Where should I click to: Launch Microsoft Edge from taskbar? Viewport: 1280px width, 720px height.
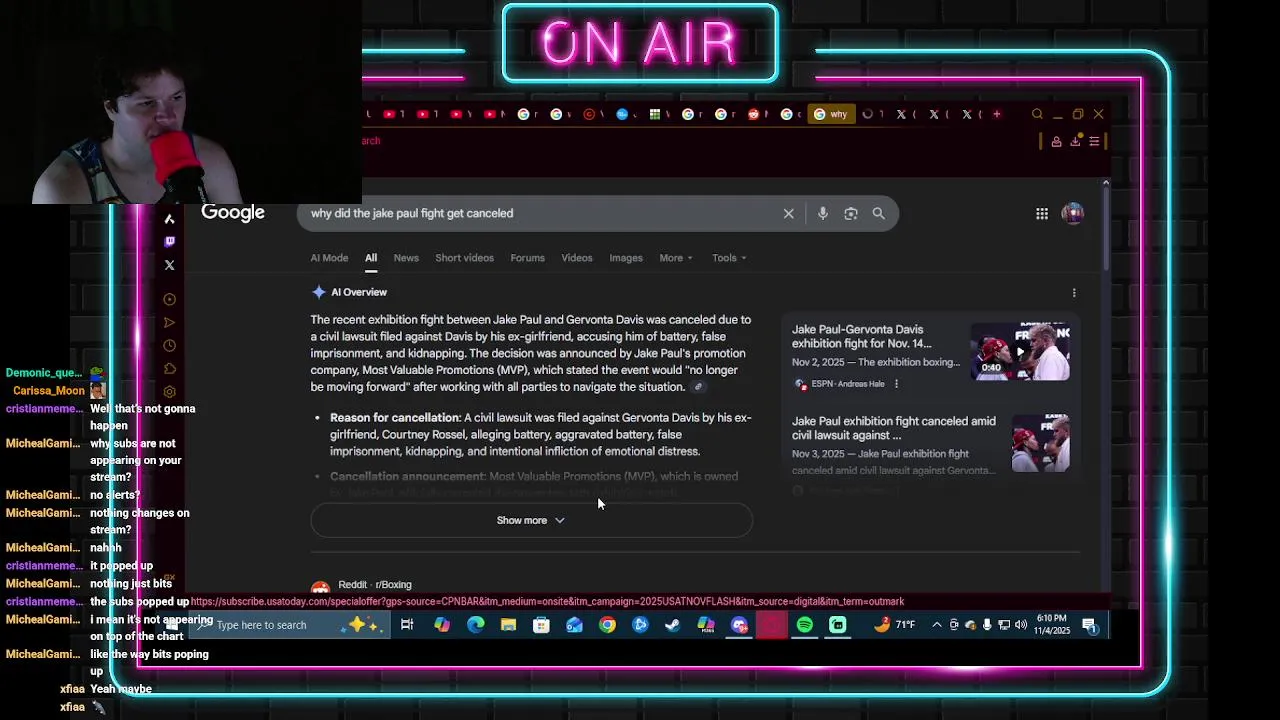tap(475, 625)
